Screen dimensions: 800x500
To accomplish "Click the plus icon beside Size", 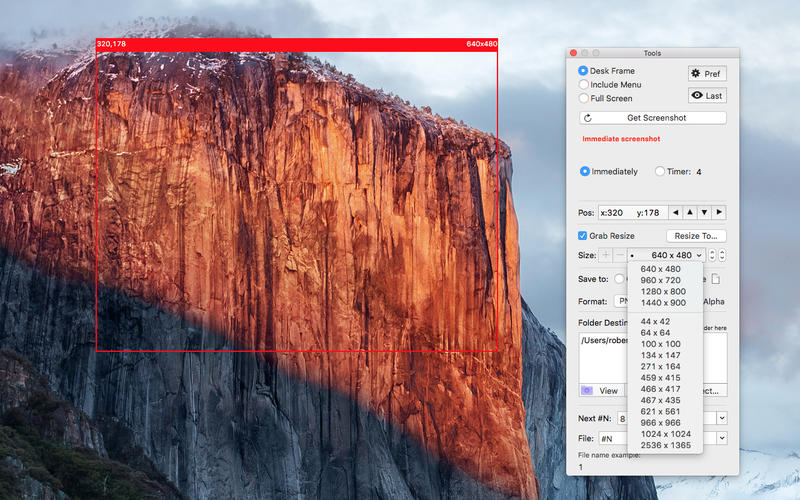I will click(x=606, y=256).
